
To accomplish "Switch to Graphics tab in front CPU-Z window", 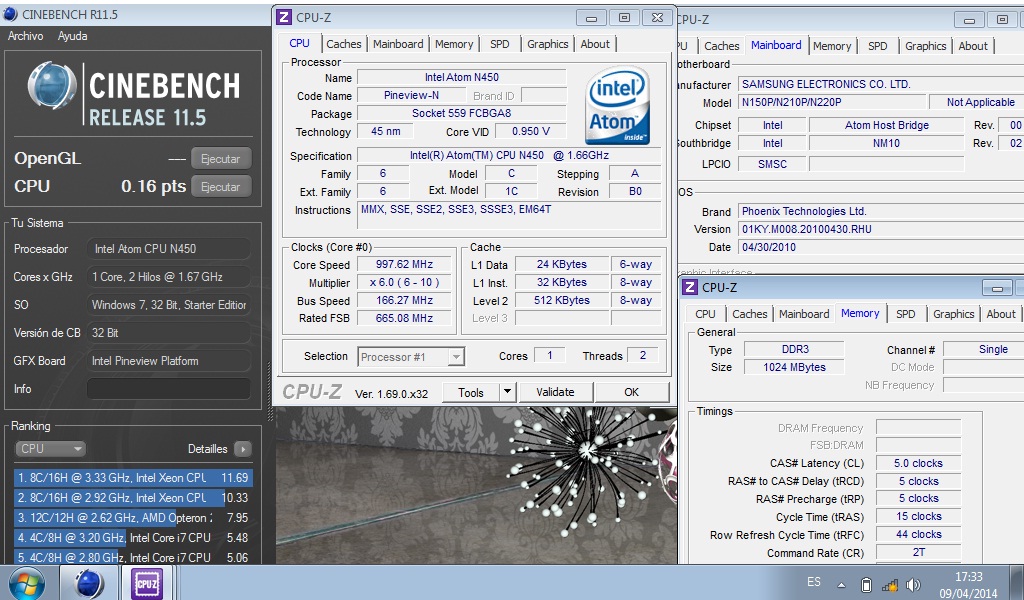I will point(547,44).
